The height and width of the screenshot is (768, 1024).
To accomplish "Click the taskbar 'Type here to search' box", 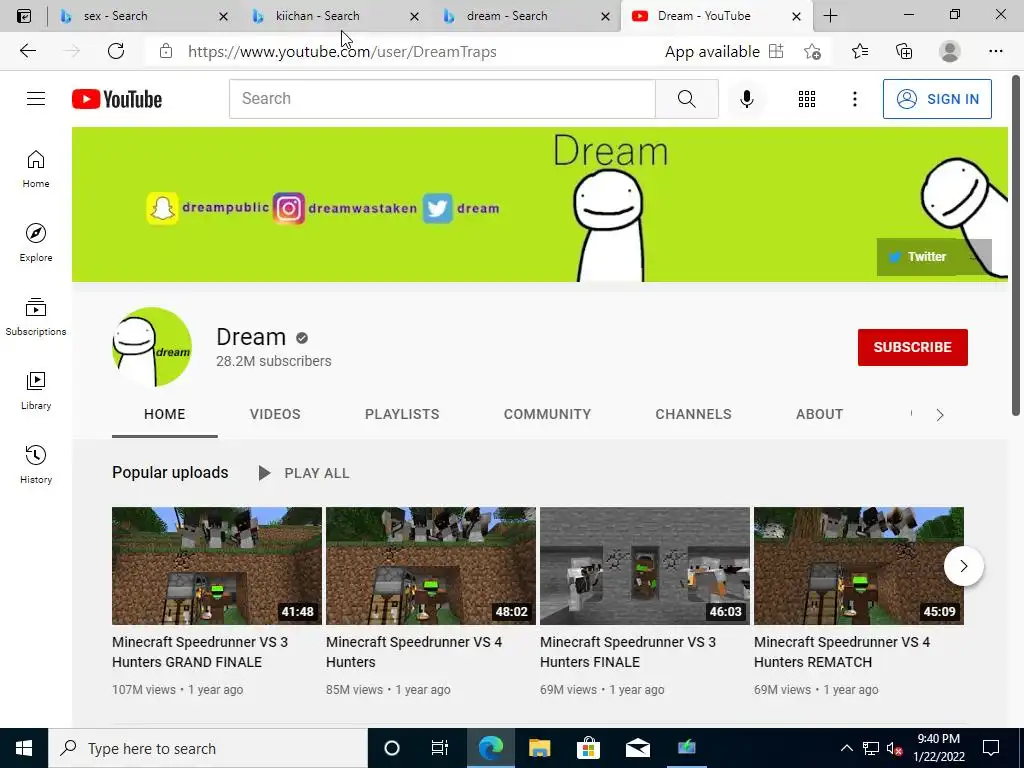I will click(x=208, y=748).
